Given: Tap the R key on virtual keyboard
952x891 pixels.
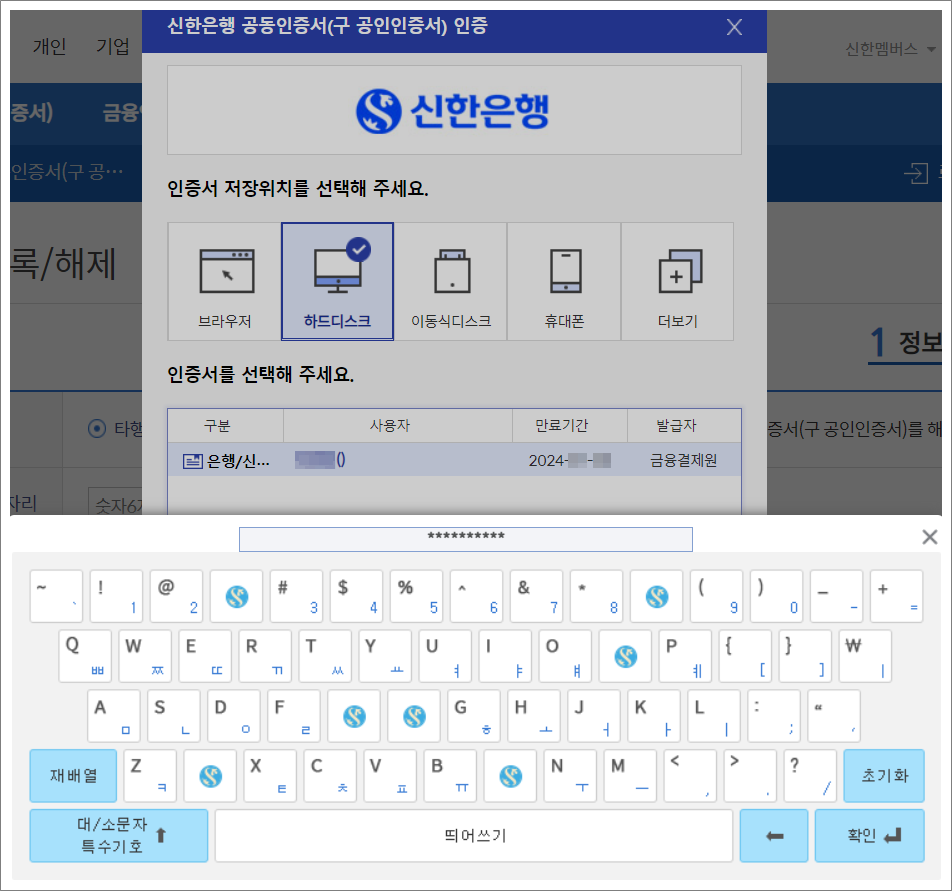Looking at the screenshot, I should [265, 656].
